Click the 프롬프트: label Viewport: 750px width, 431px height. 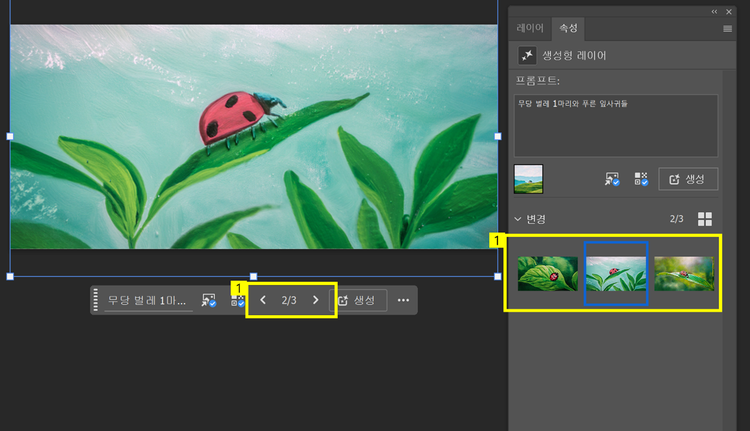pos(538,81)
